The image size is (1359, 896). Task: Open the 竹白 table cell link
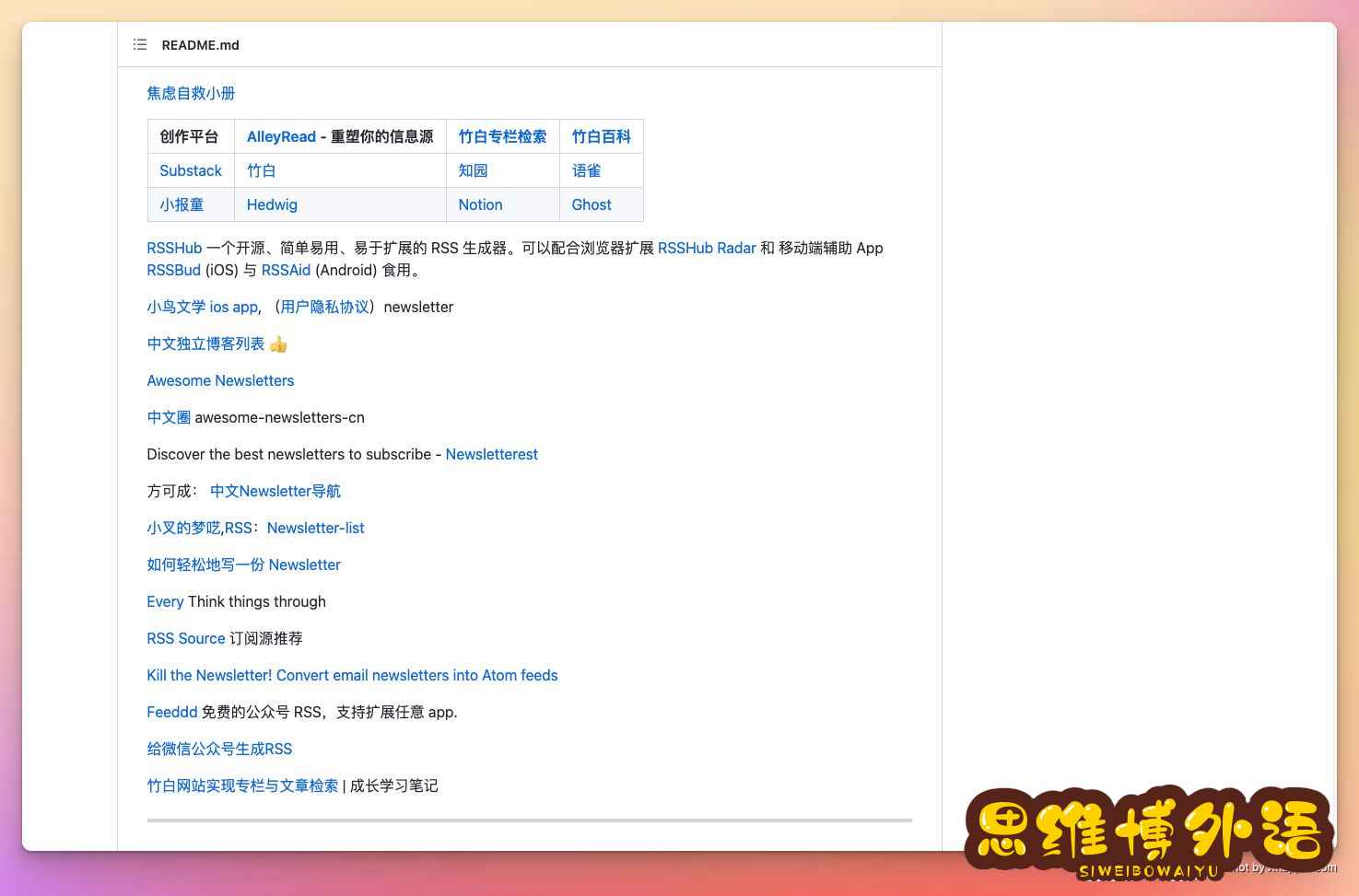coord(262,170)
